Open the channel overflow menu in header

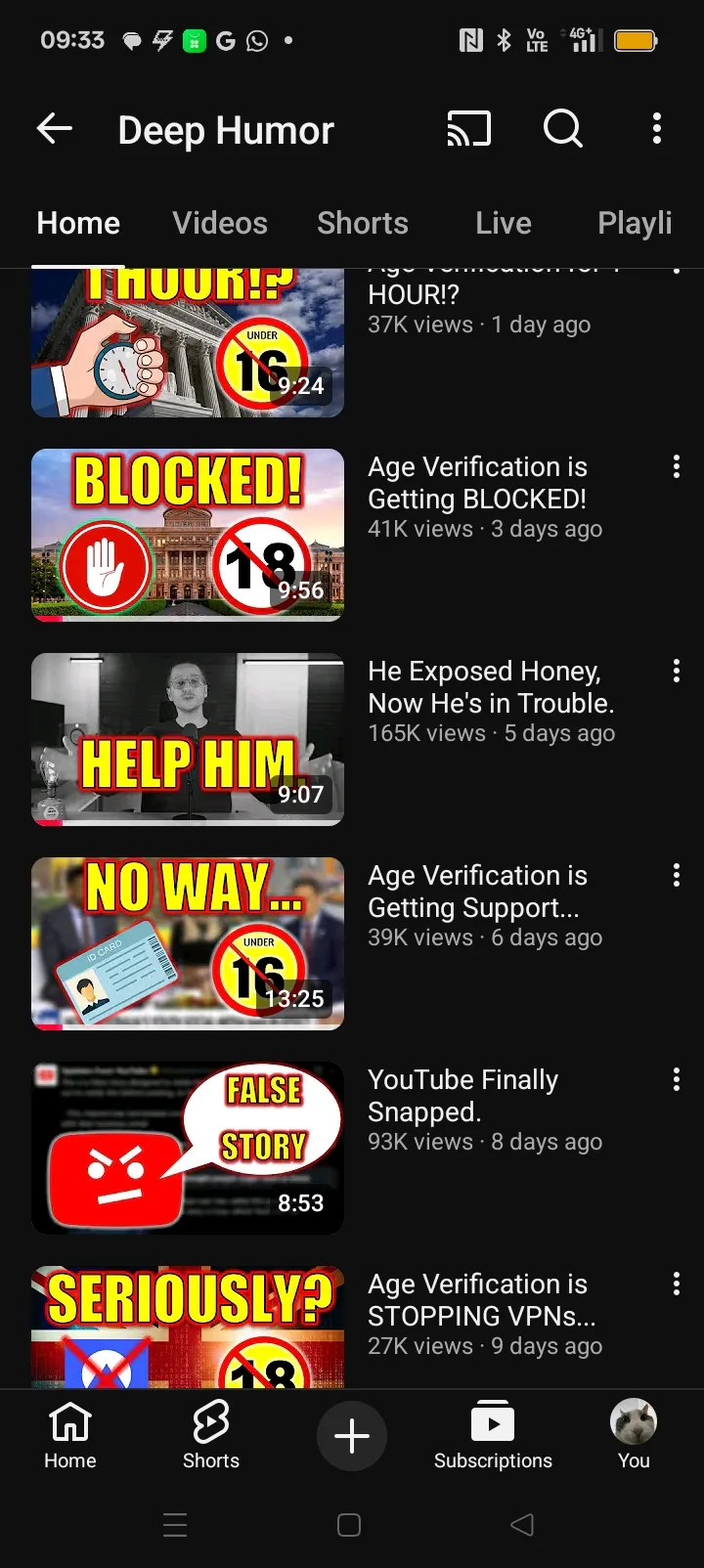pyautogui.click(x=657, y=128)
